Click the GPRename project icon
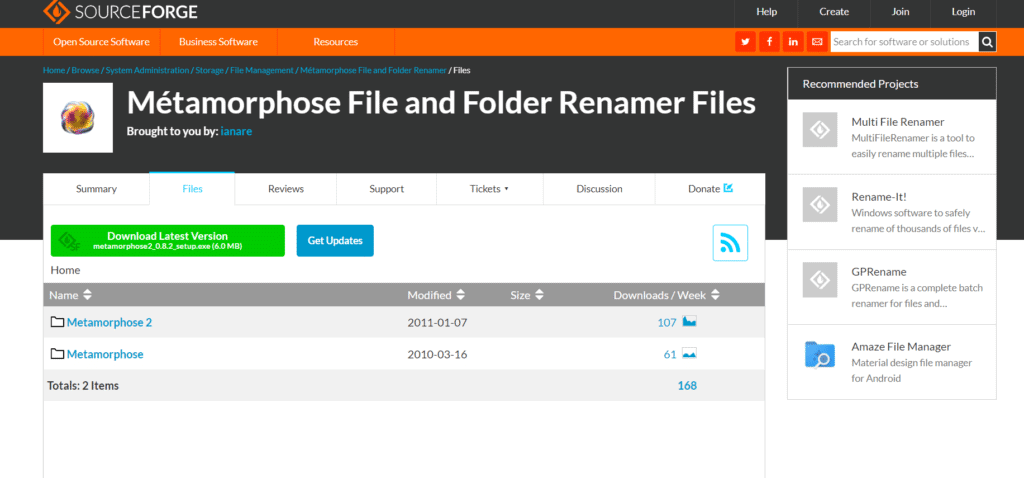Viewport: 1024px width, 478px height. (x=820, y=279)
